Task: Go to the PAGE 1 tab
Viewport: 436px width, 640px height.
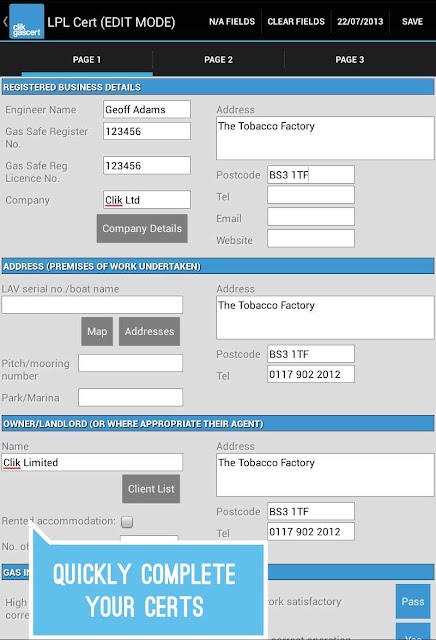Action: click(x=87, y=60)
